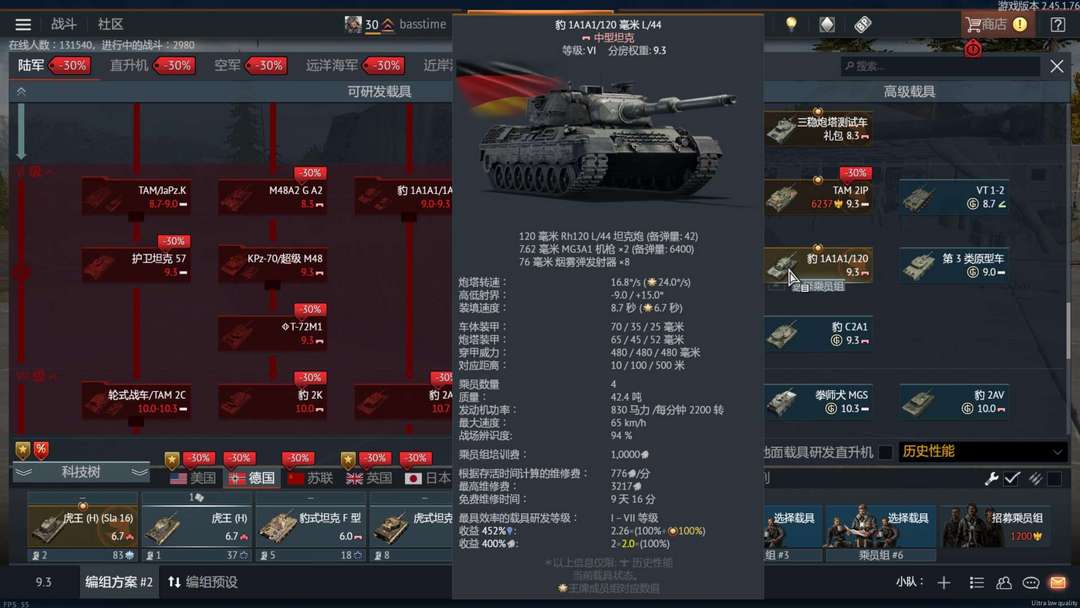Screen dimensions: 1080x608
Task: Select the 苏联 nation tab
Action: 311,478
